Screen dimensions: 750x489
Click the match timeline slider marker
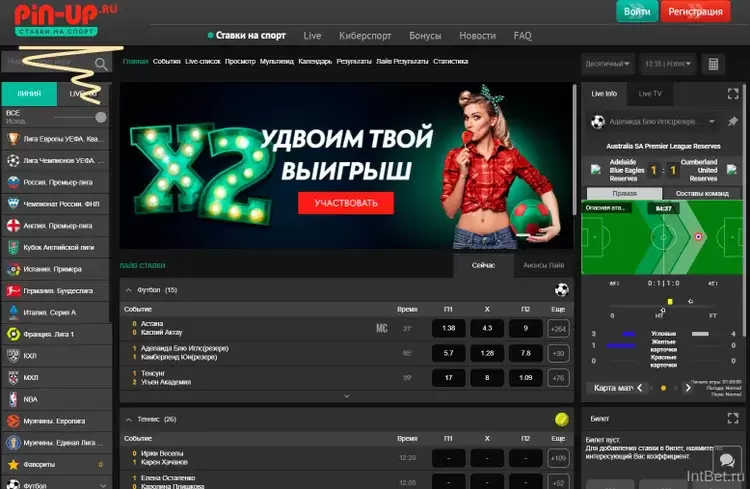(x=670, y=301)
